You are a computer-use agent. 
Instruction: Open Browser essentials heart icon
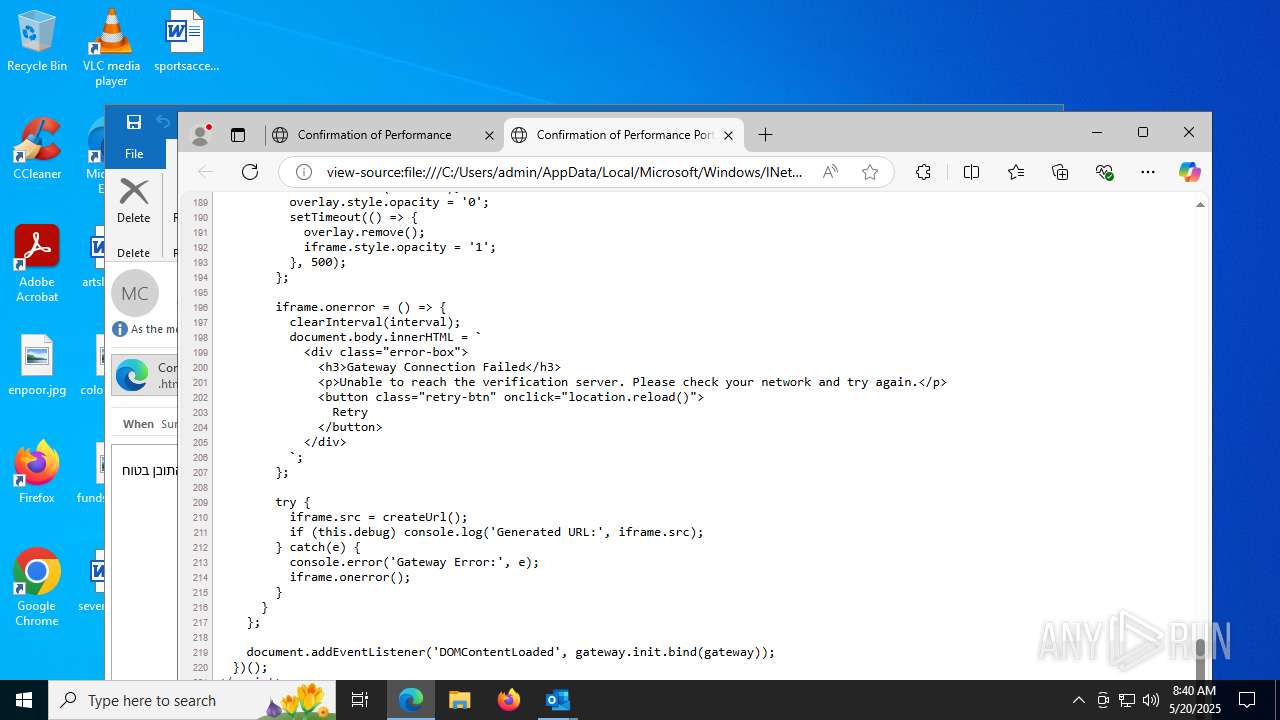[x=1104, y=172]
